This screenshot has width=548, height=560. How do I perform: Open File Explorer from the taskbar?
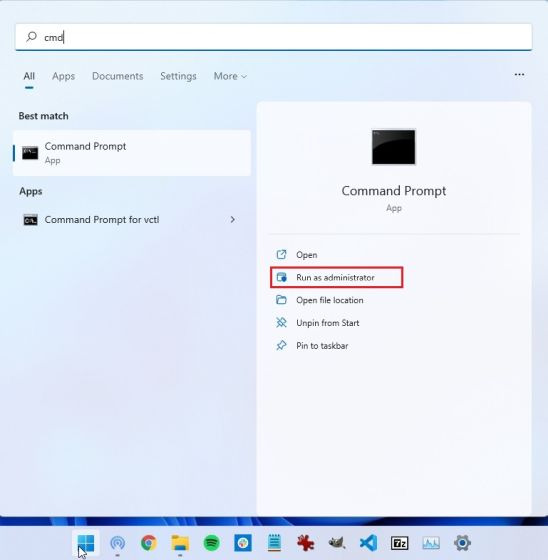click(180, 543)
